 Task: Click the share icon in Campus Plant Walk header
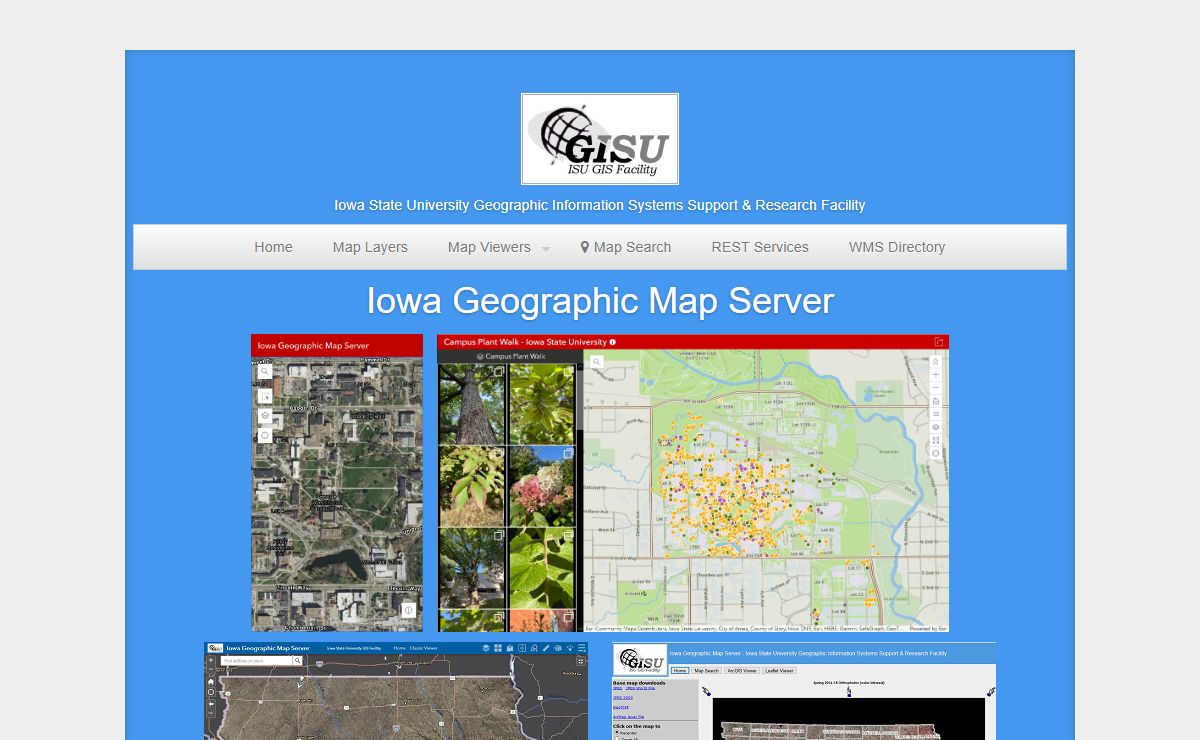[938, 342]
